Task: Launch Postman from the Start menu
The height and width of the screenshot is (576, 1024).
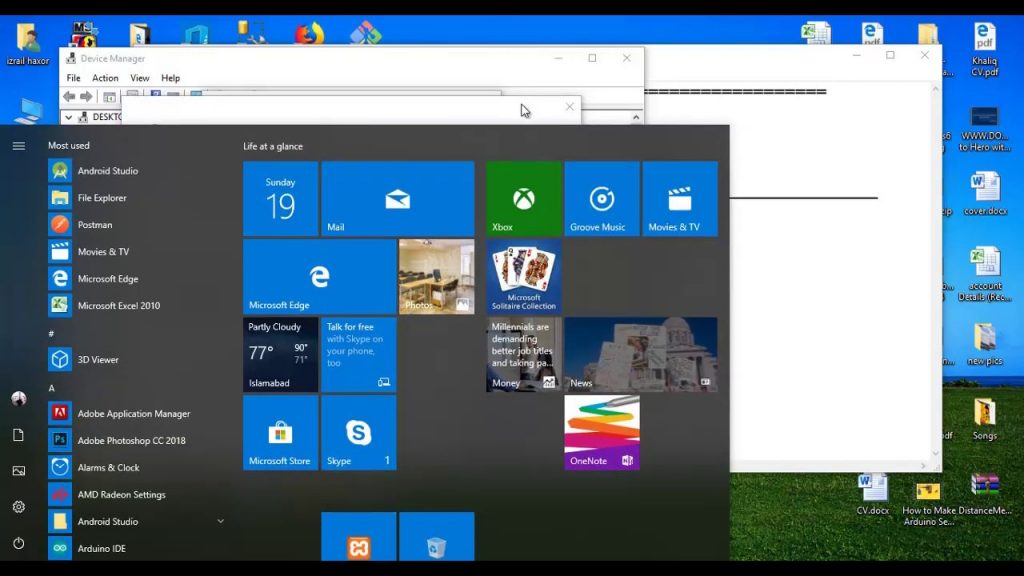Action: pos(95,225)
